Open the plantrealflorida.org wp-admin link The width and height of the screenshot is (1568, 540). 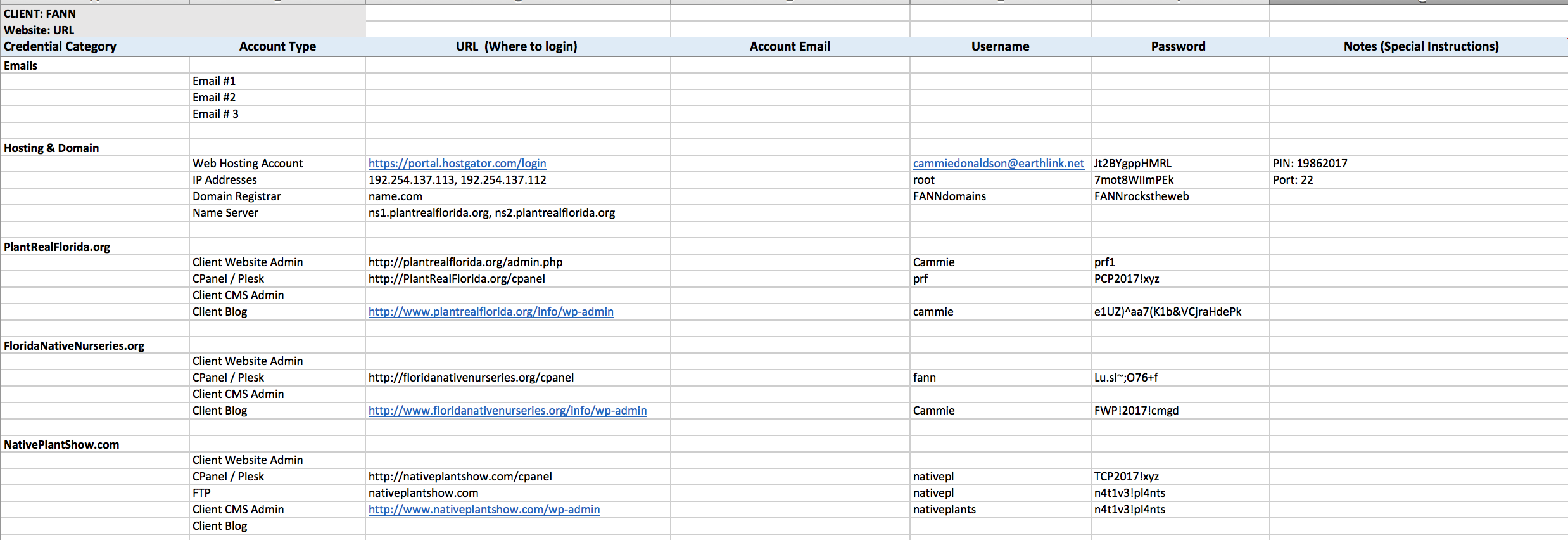(x=491, y=312)
